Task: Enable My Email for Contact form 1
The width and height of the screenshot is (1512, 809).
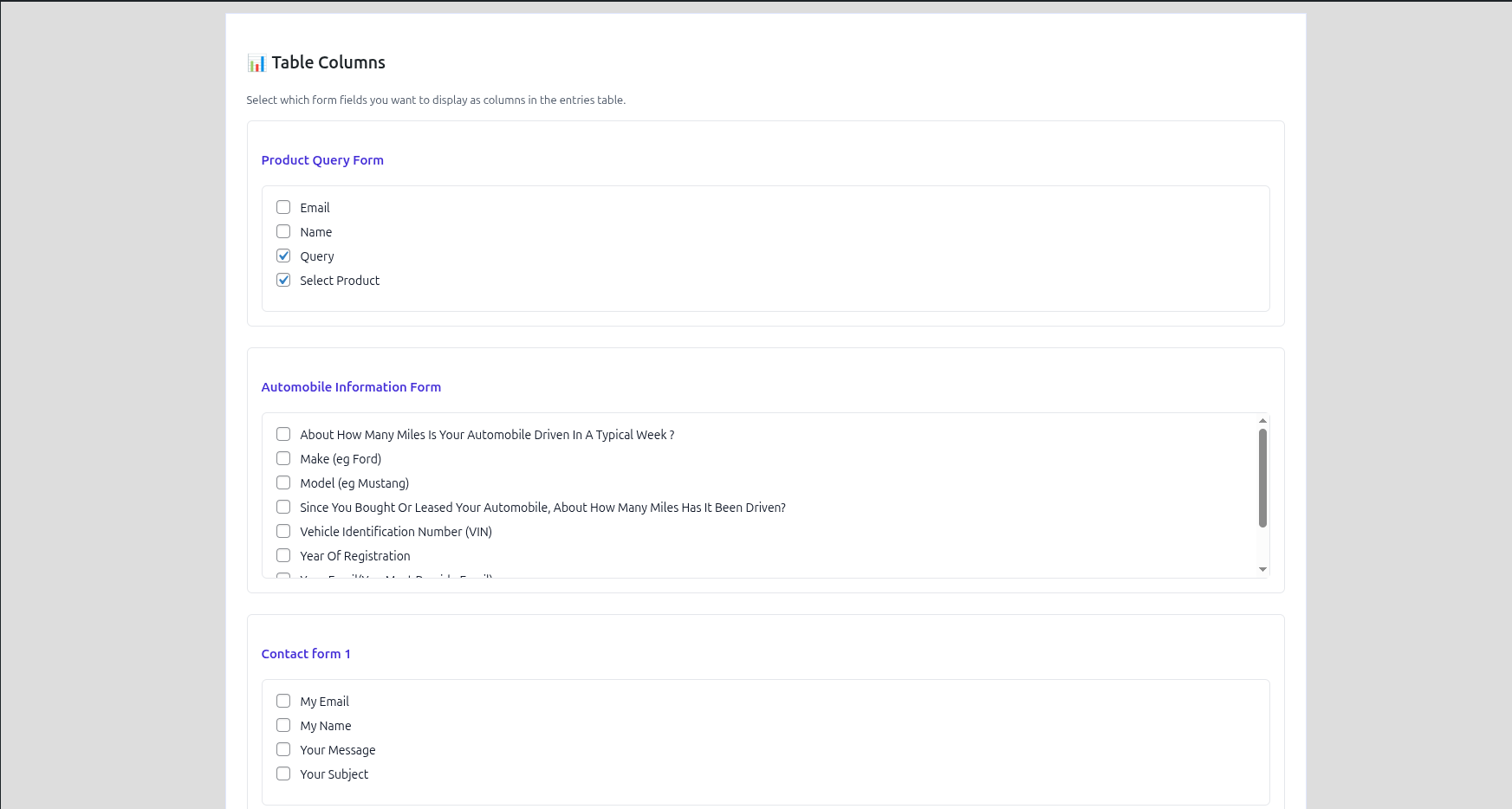Action: click(283, 701)
